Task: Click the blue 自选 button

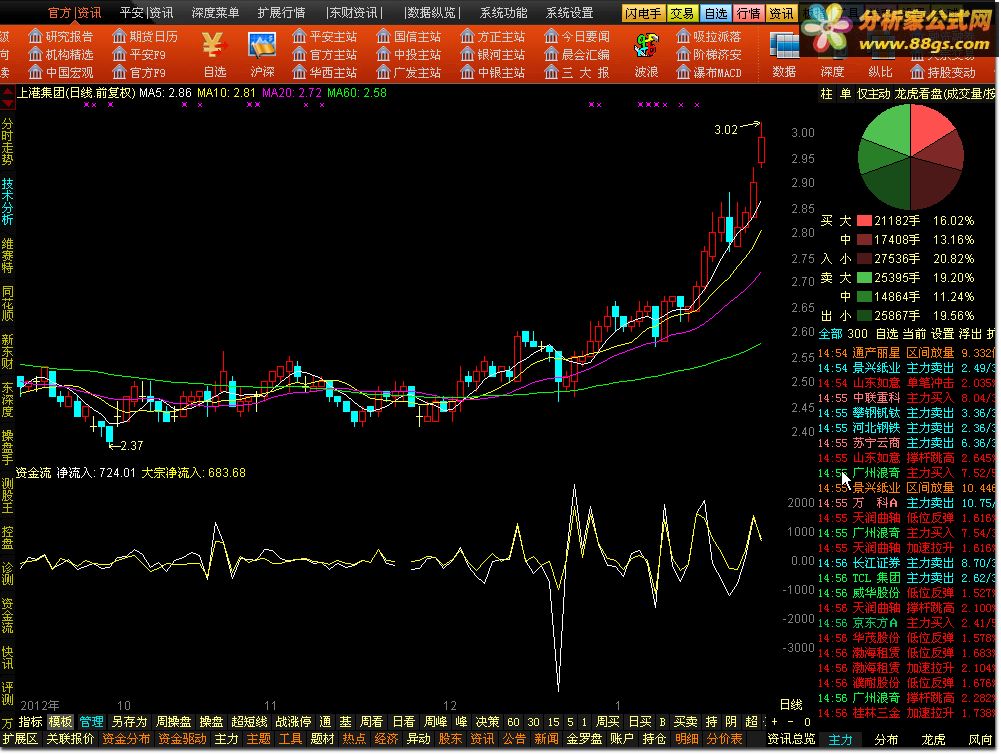Action: (x=716, y=13)
